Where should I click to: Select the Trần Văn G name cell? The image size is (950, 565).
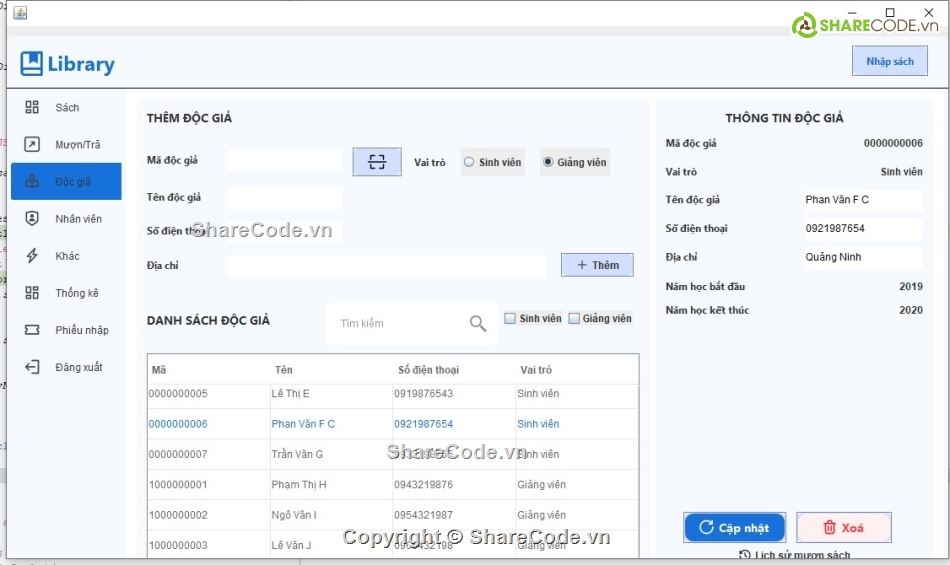[331, 454]
